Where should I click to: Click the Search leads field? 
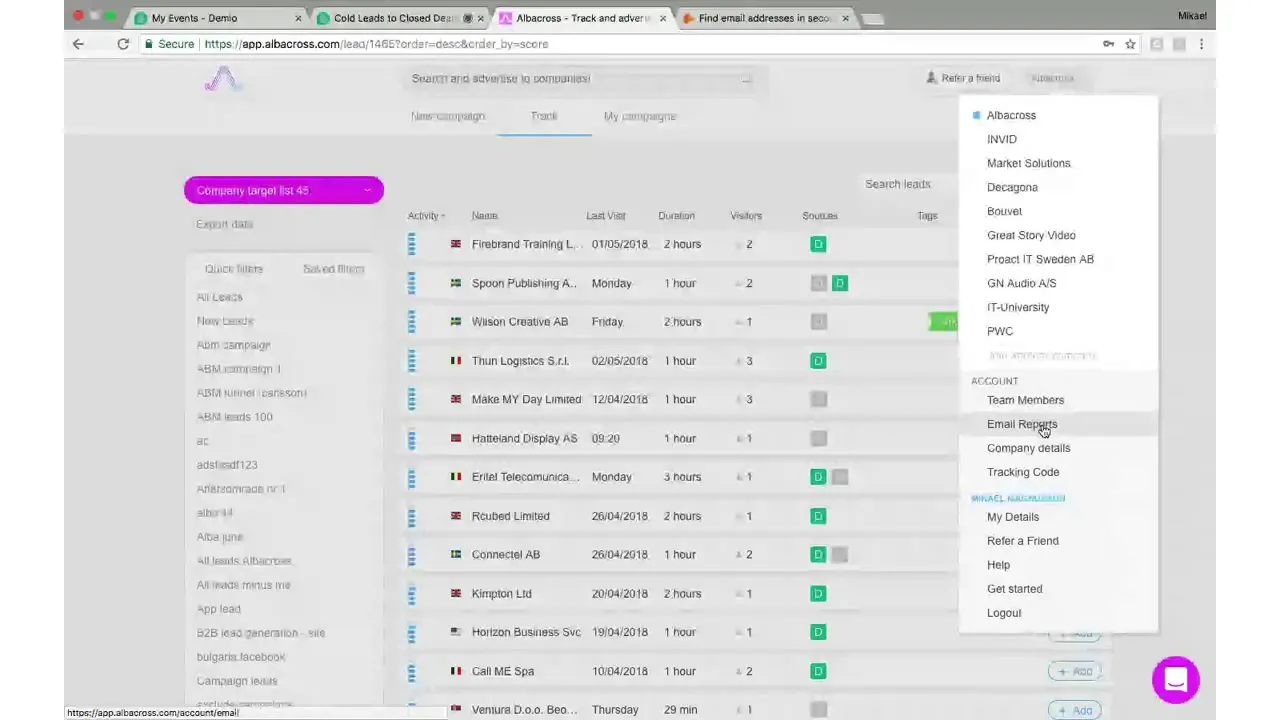tap(908, 184)
